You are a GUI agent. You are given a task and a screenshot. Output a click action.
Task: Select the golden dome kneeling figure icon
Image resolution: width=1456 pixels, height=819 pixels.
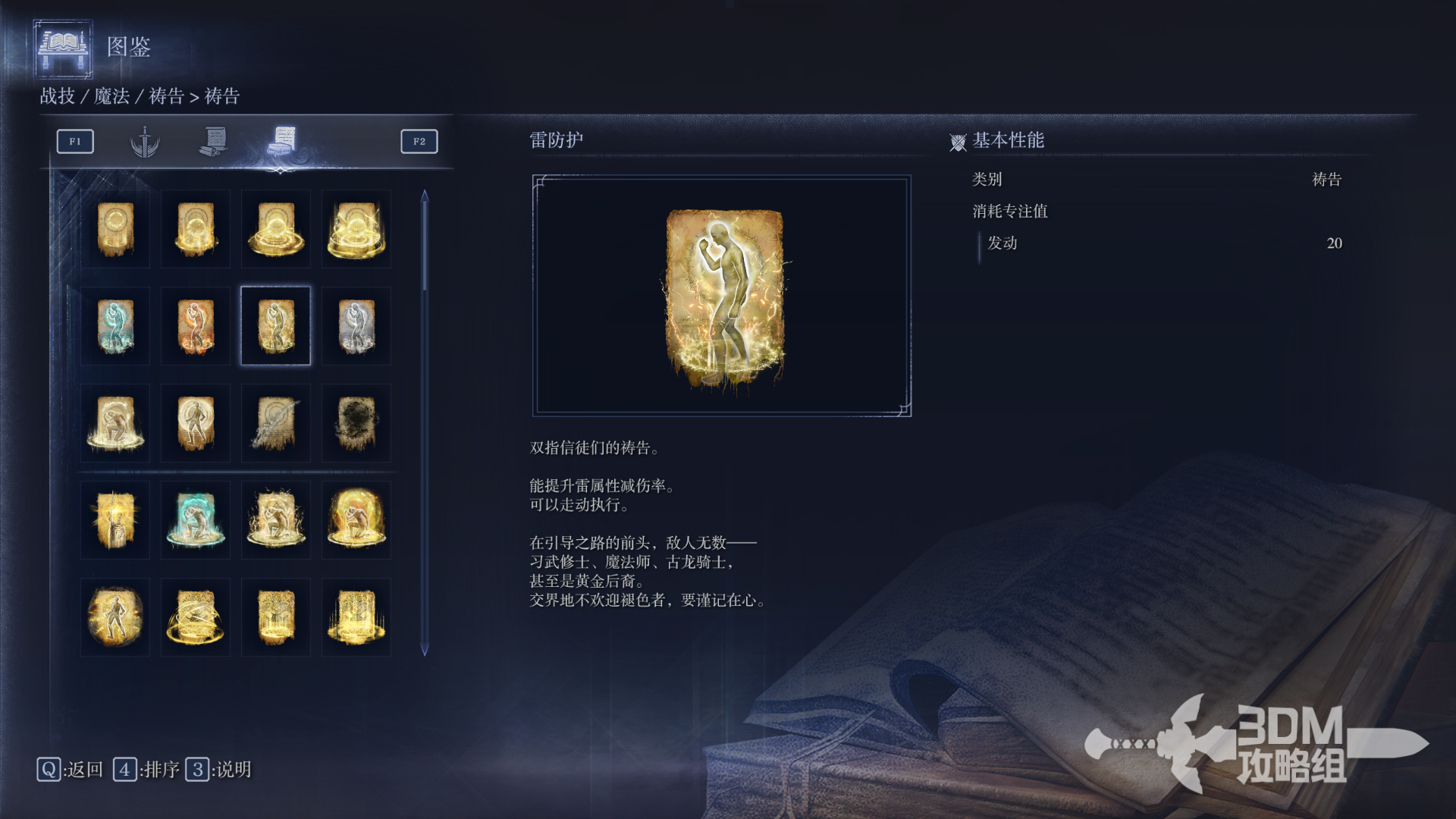coord(356,520)
